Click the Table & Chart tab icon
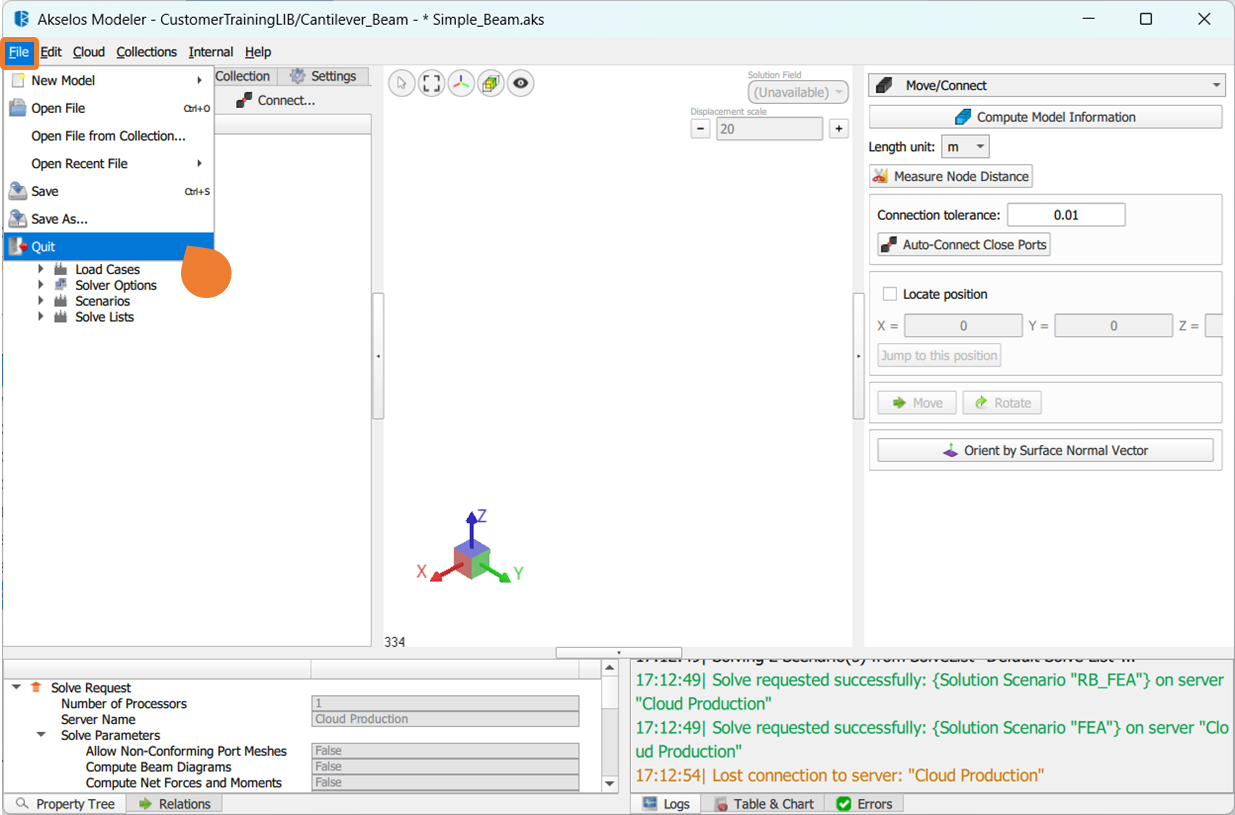The image size is (1235, 815). click(721, 804)
